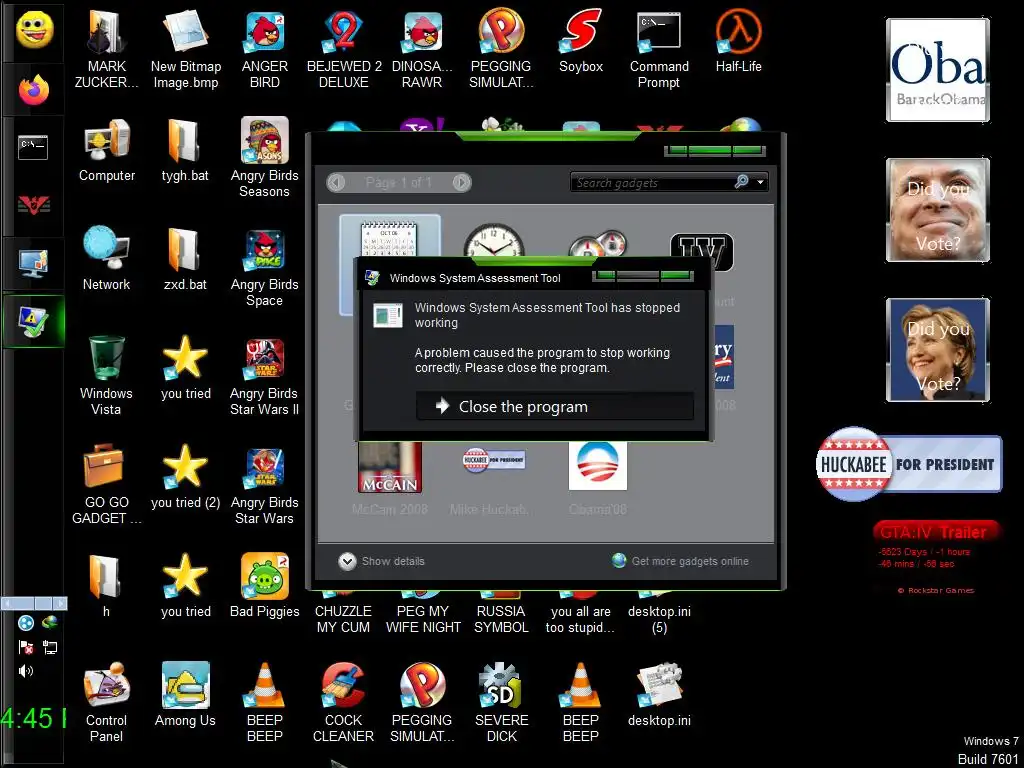Open the Command Prompt taskbar button

click(x=33, y=147)
